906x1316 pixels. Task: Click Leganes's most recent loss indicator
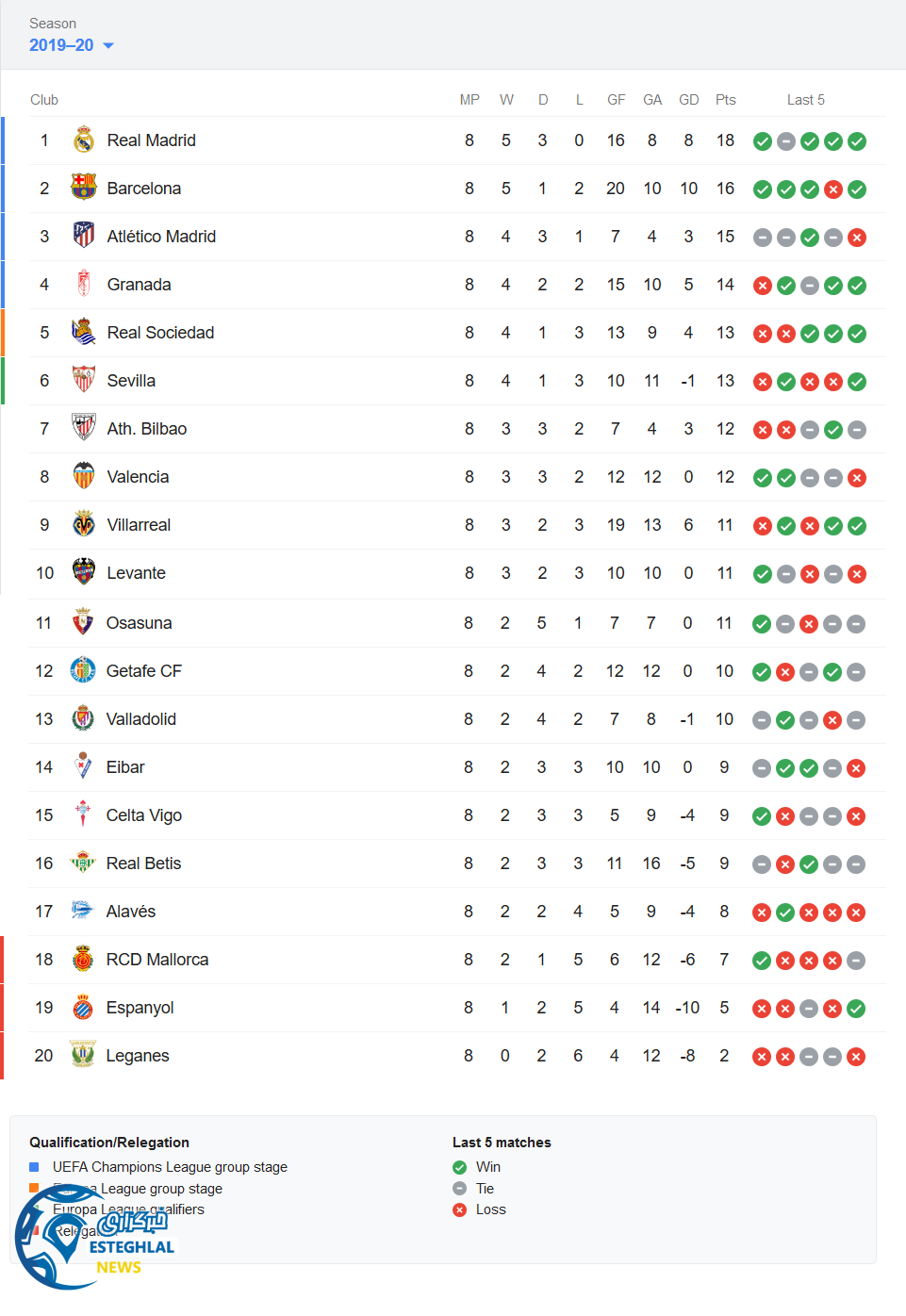[x=856, y=1057]
